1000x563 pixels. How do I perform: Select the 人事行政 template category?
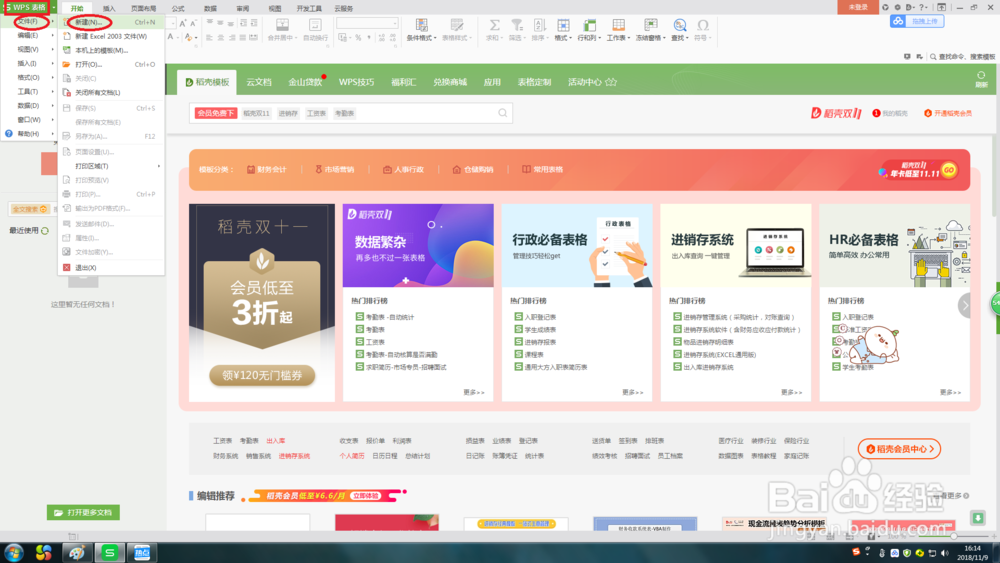click(x=403, y=170)
